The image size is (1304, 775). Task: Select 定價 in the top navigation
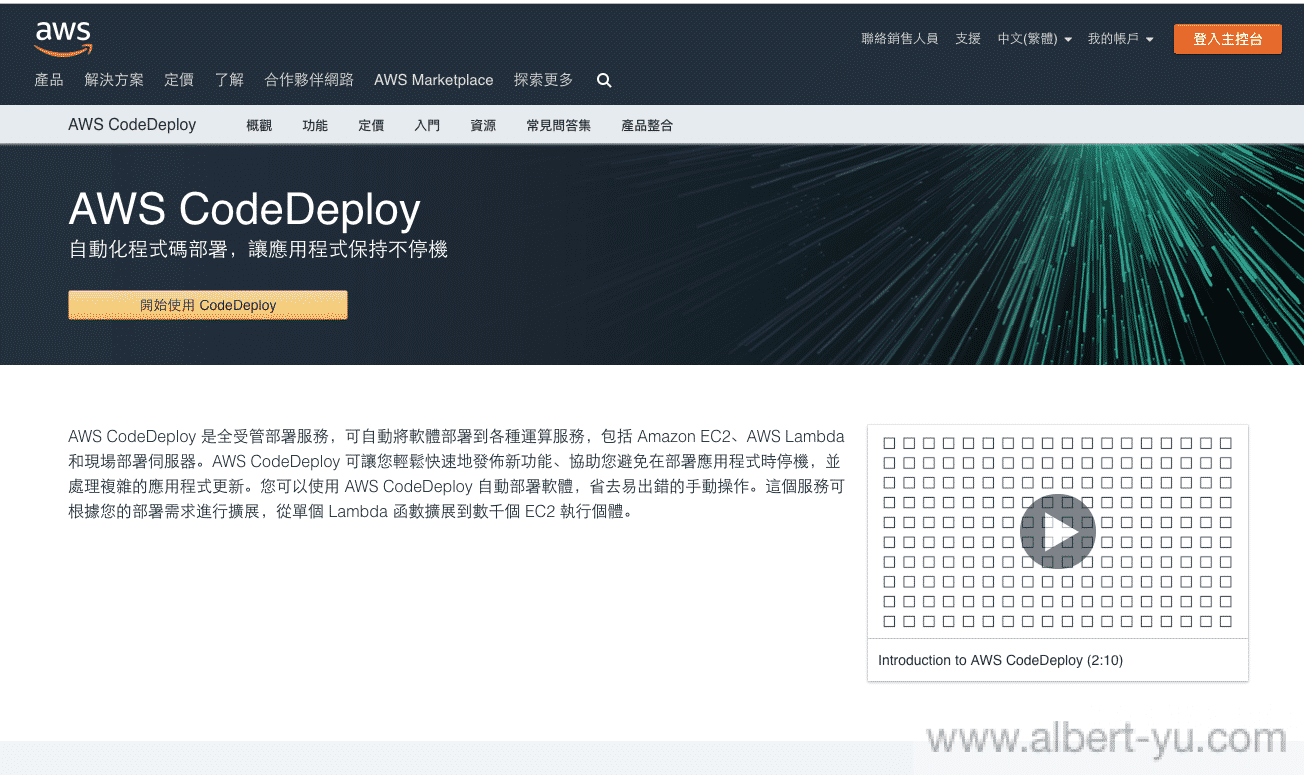pyautogui.click(x=179, y=80)
